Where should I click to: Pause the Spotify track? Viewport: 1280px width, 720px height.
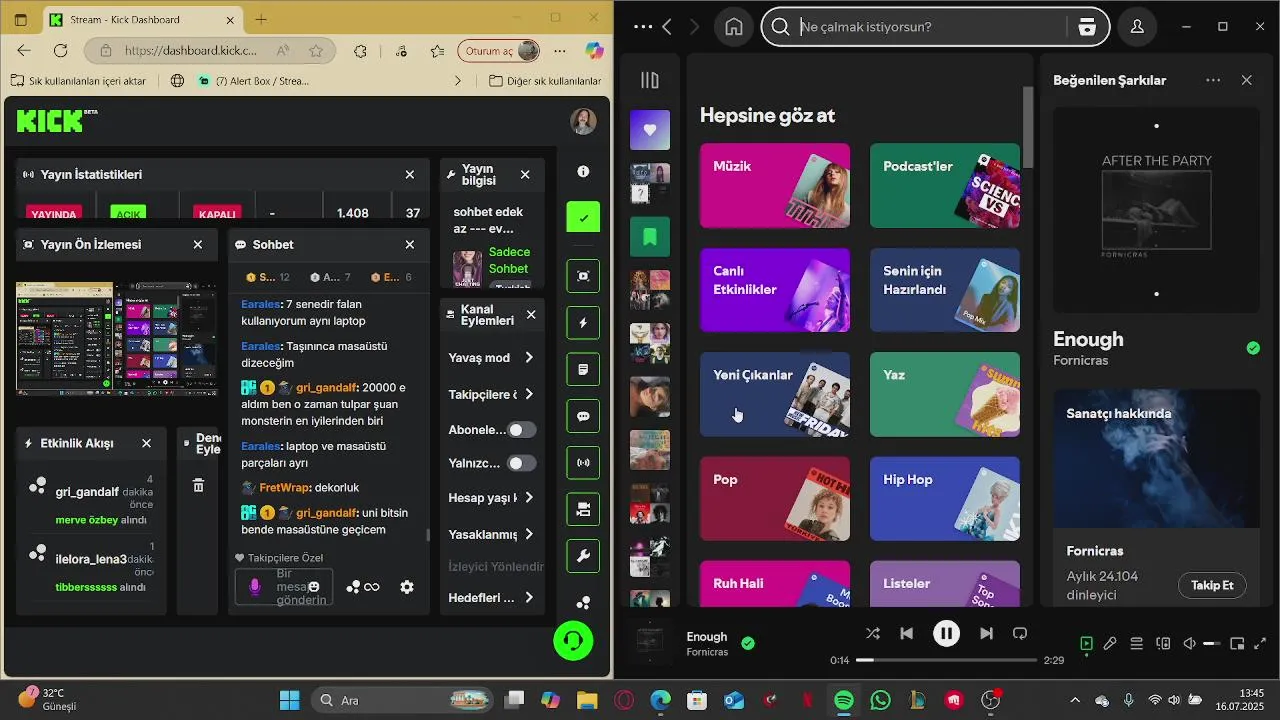click(946, 633)
